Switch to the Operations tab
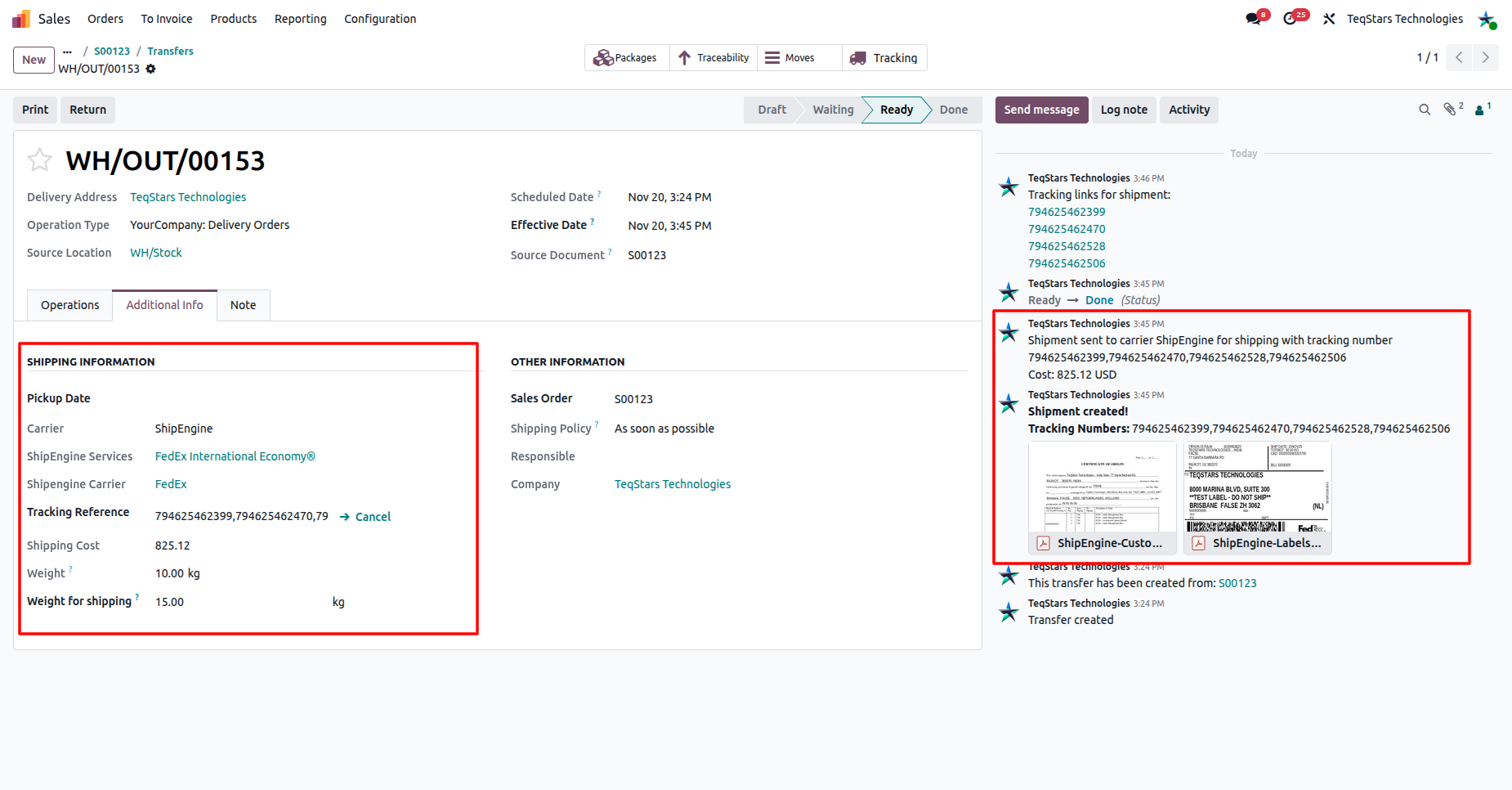 point(70,305)
